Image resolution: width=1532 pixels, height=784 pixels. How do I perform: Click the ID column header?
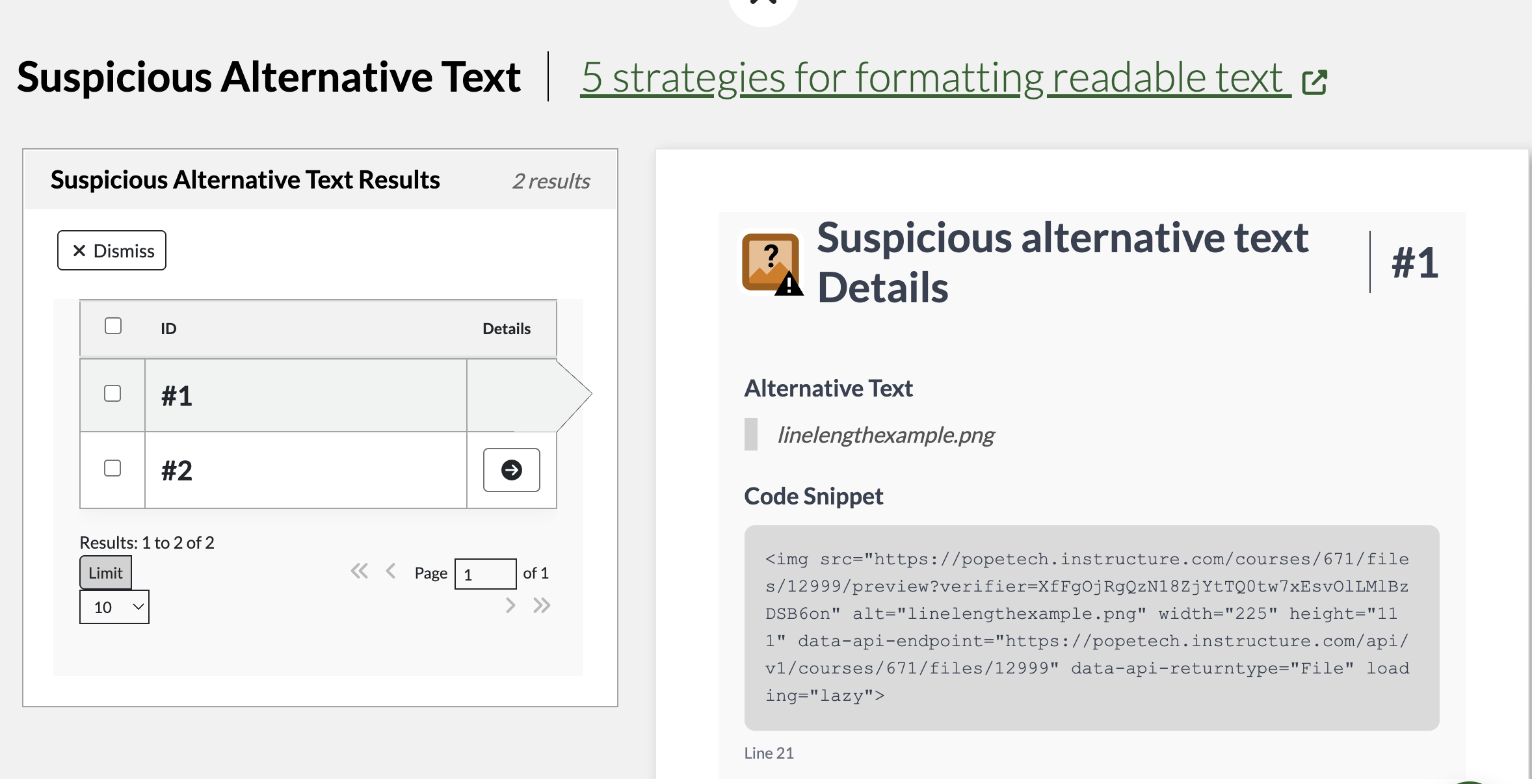168,329
